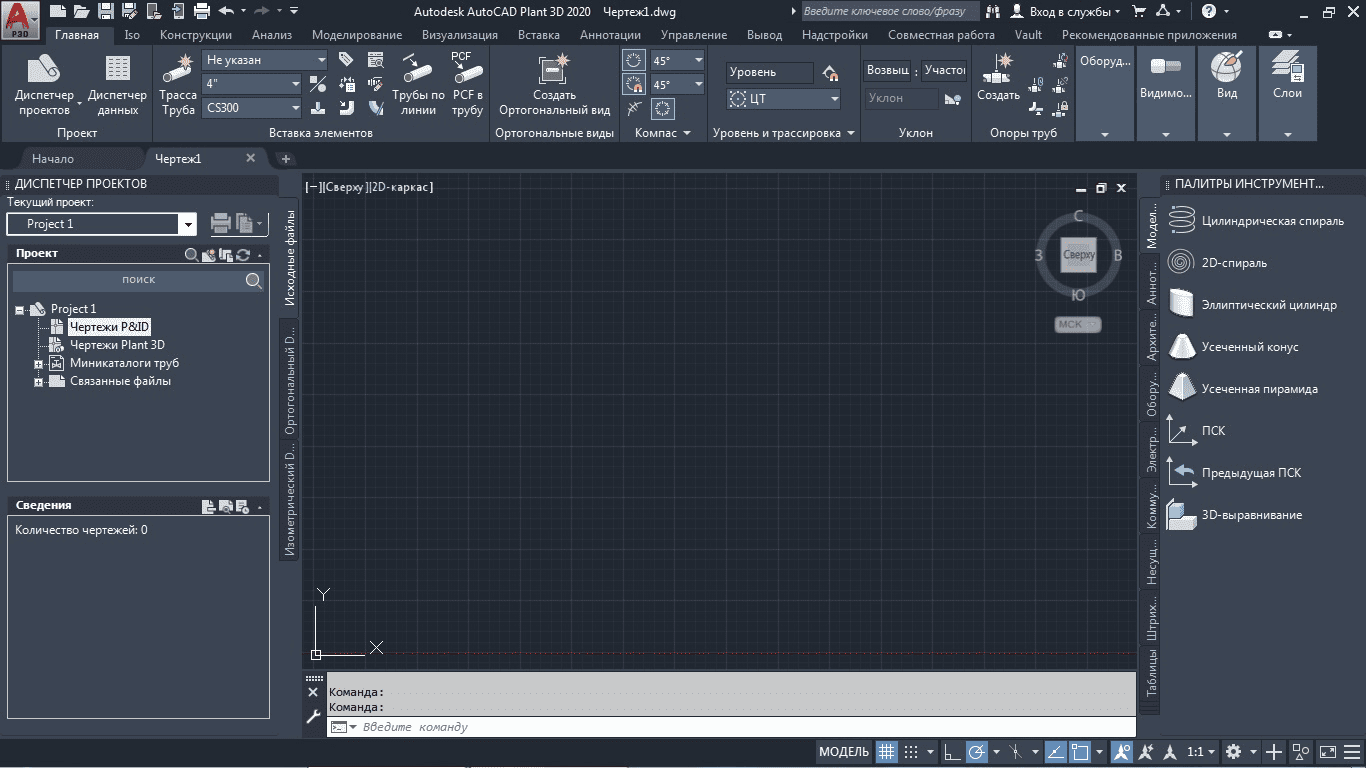The width and height of the screenshot is (1366, 768).
Task: Expand the Связанные файлы tree node
Action: [38, 382]
